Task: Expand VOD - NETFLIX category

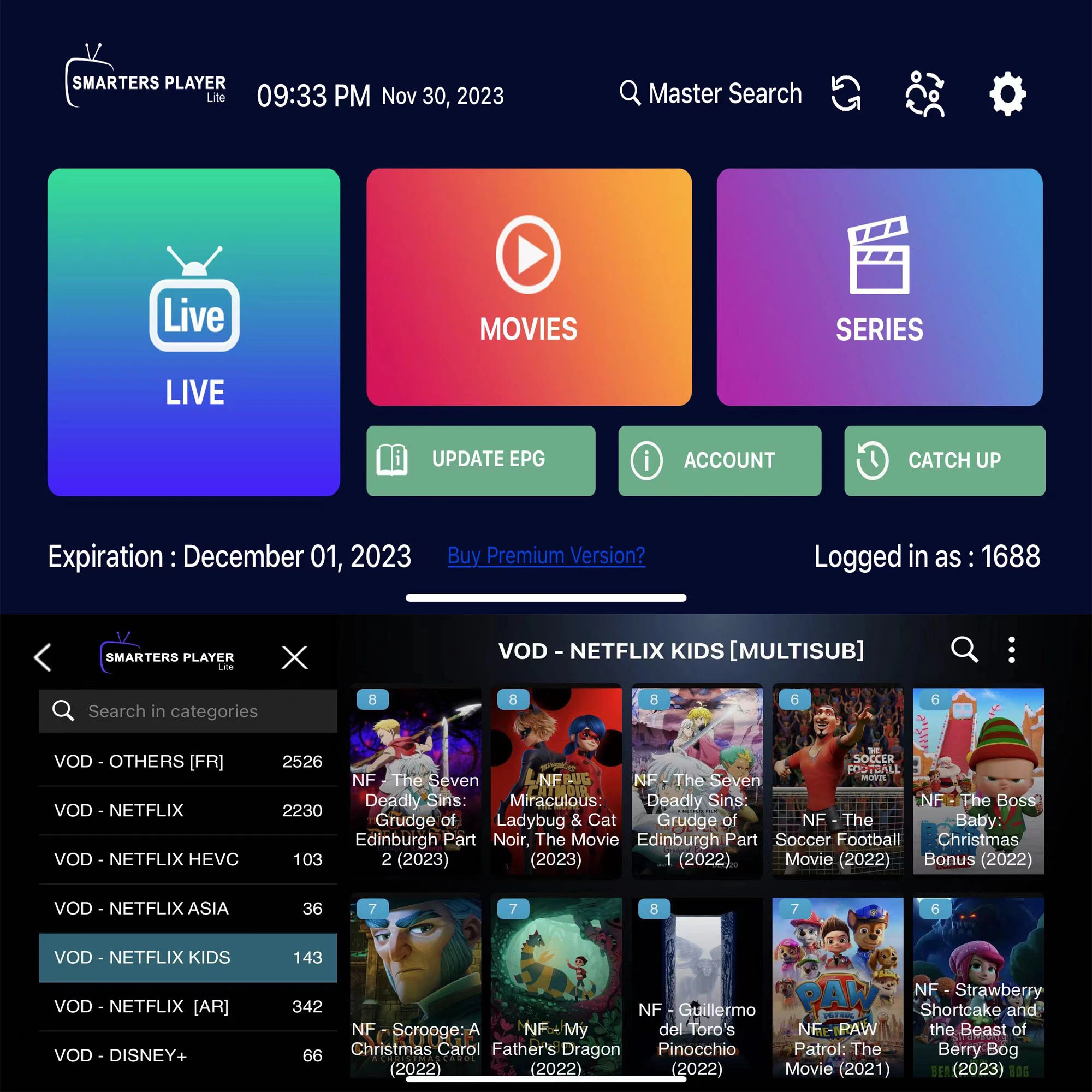Action: click(x=189, y=810)
